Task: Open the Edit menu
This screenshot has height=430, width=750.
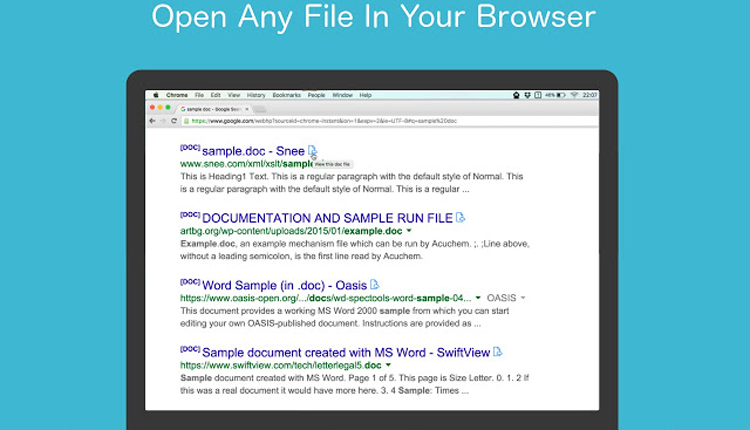Action: pyautogui.click(x=216, y=95)
